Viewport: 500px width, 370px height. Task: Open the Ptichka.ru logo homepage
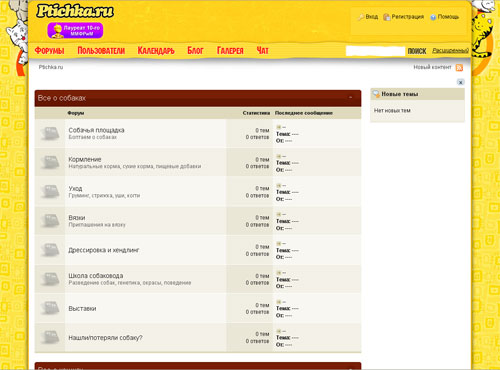tap(75, 11)
